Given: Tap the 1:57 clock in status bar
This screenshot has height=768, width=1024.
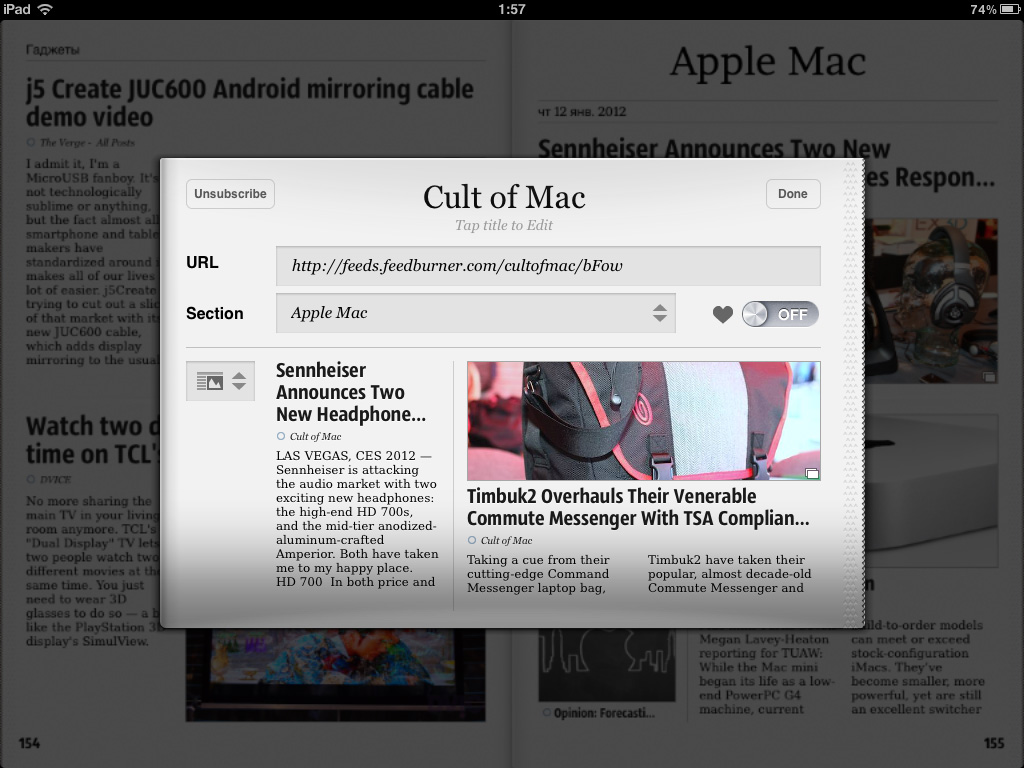Looking at the screenshot, I should tap(511, 9).
